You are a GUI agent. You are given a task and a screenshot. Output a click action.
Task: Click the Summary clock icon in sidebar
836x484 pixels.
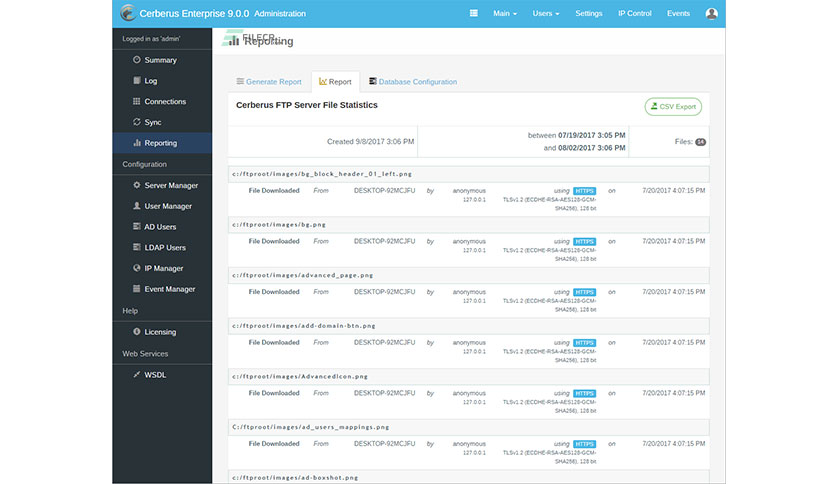tap(136, 60)
